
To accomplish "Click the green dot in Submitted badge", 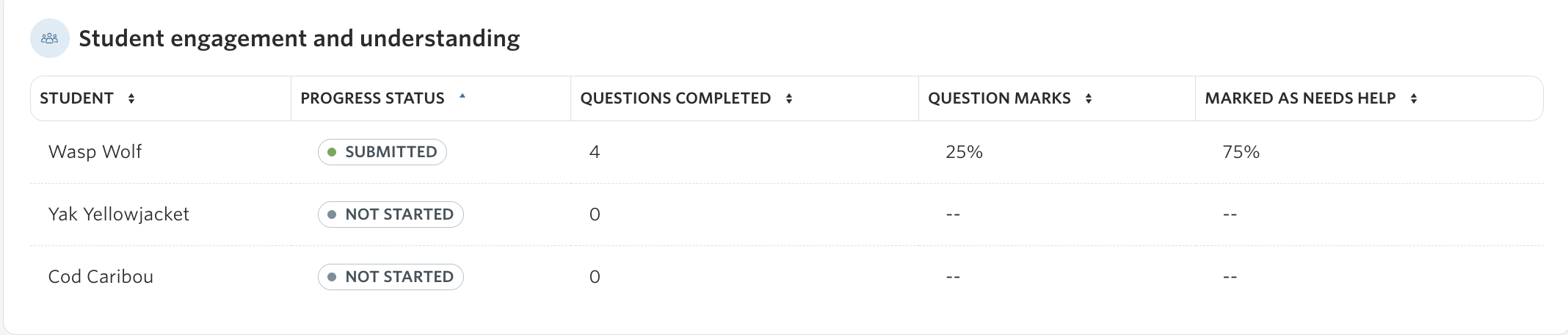I will [x=332, y=152].
